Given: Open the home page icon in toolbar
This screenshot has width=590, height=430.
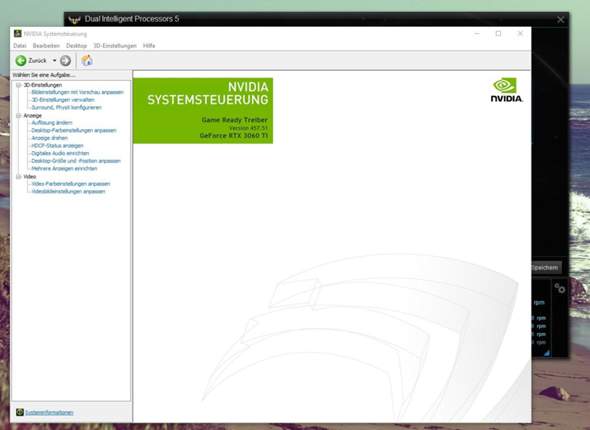Looking at the screenshot, I should coord(87,60).
